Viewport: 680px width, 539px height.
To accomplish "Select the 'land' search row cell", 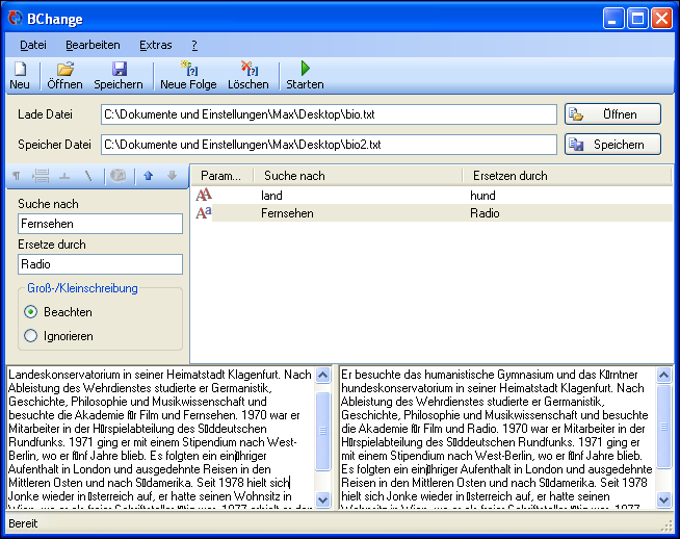I will click(271, 196).
